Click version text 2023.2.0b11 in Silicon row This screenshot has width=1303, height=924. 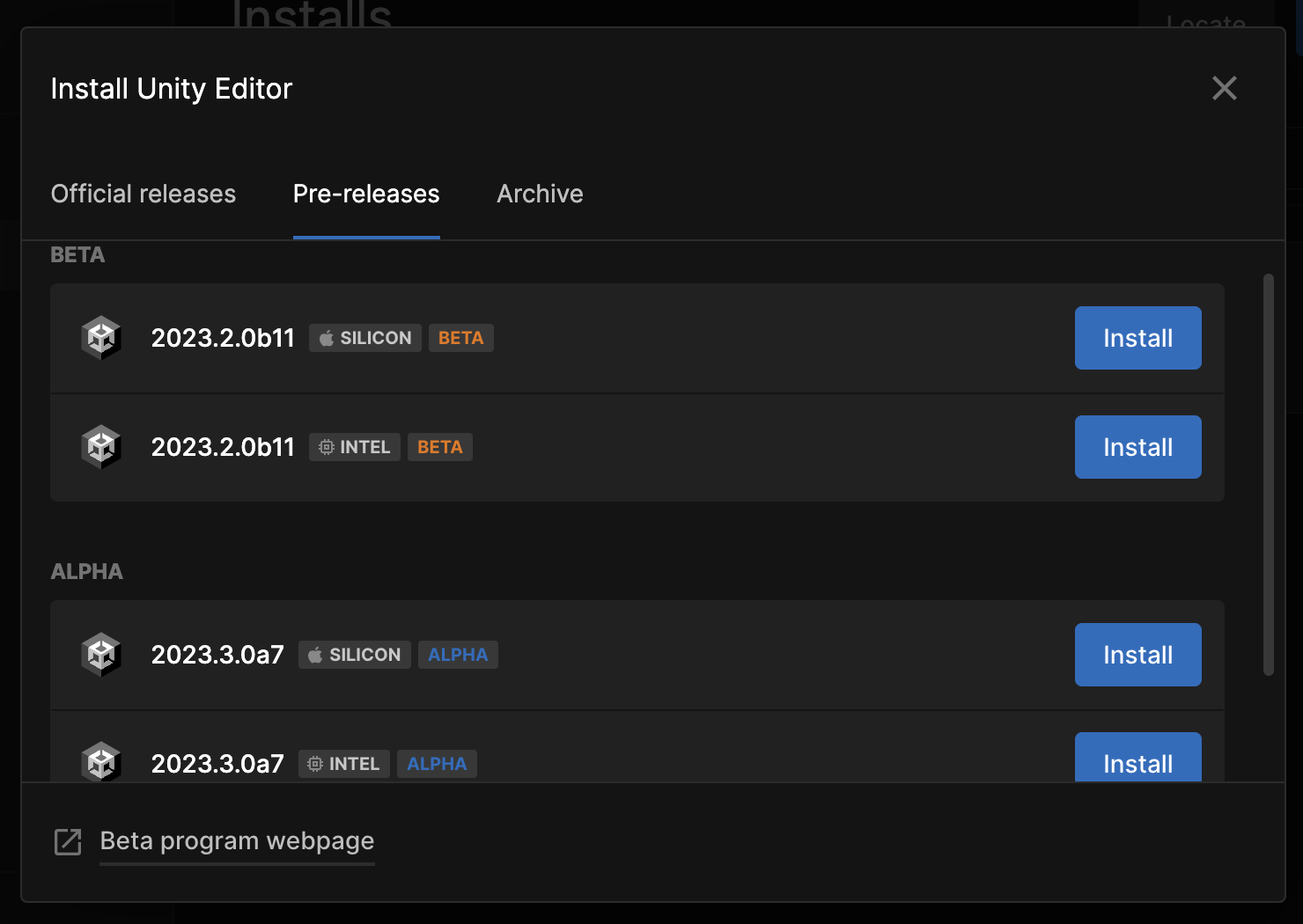[223, 338]
